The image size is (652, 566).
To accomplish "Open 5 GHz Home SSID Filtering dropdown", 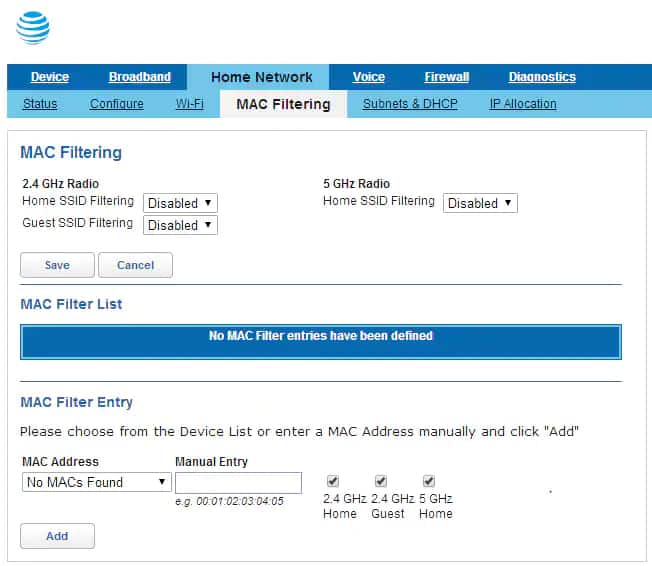I will (480, 203).
